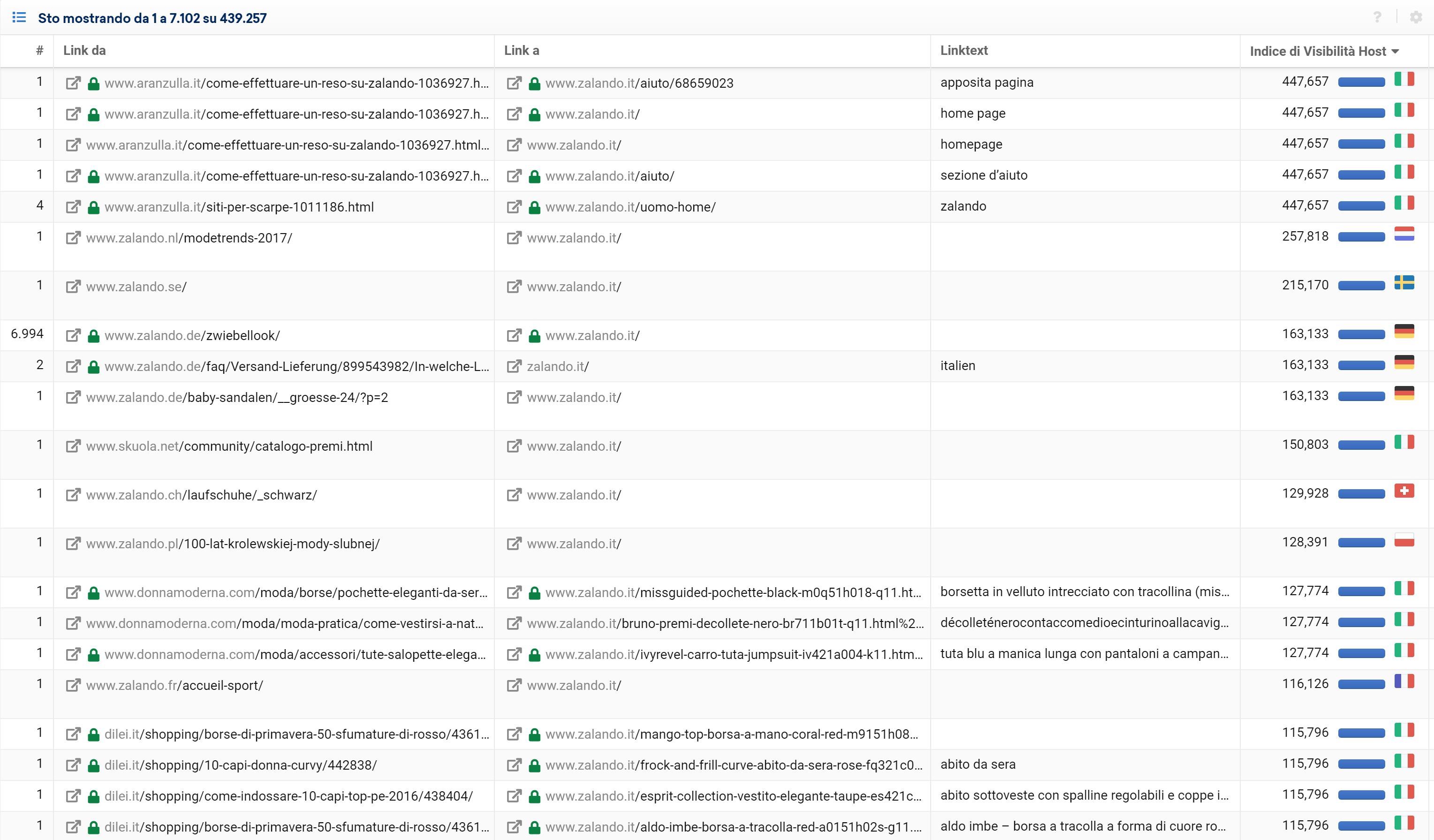
Task: Open zalando.it missguided-pochette-black target link
Action: (733, 592)
